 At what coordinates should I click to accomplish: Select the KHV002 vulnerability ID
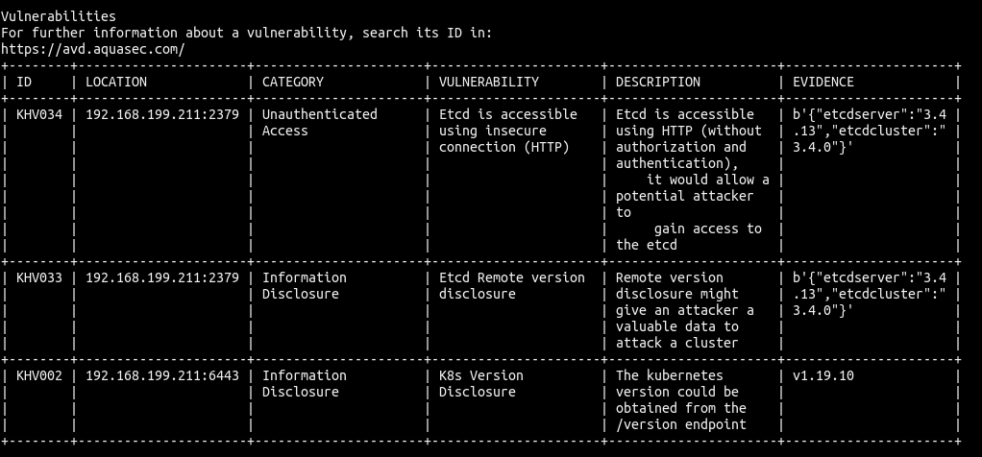(39, 376)
